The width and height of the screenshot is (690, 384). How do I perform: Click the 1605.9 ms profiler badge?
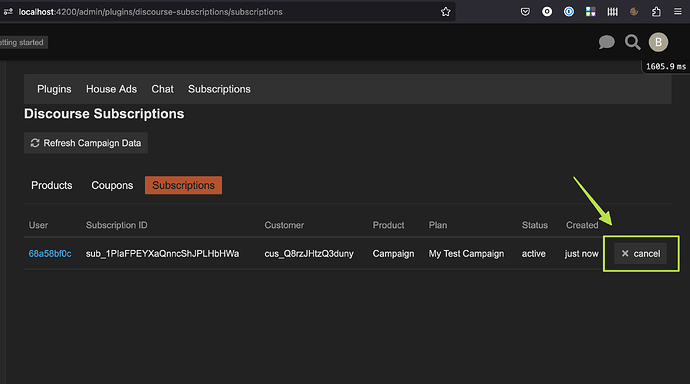point(666,66)
